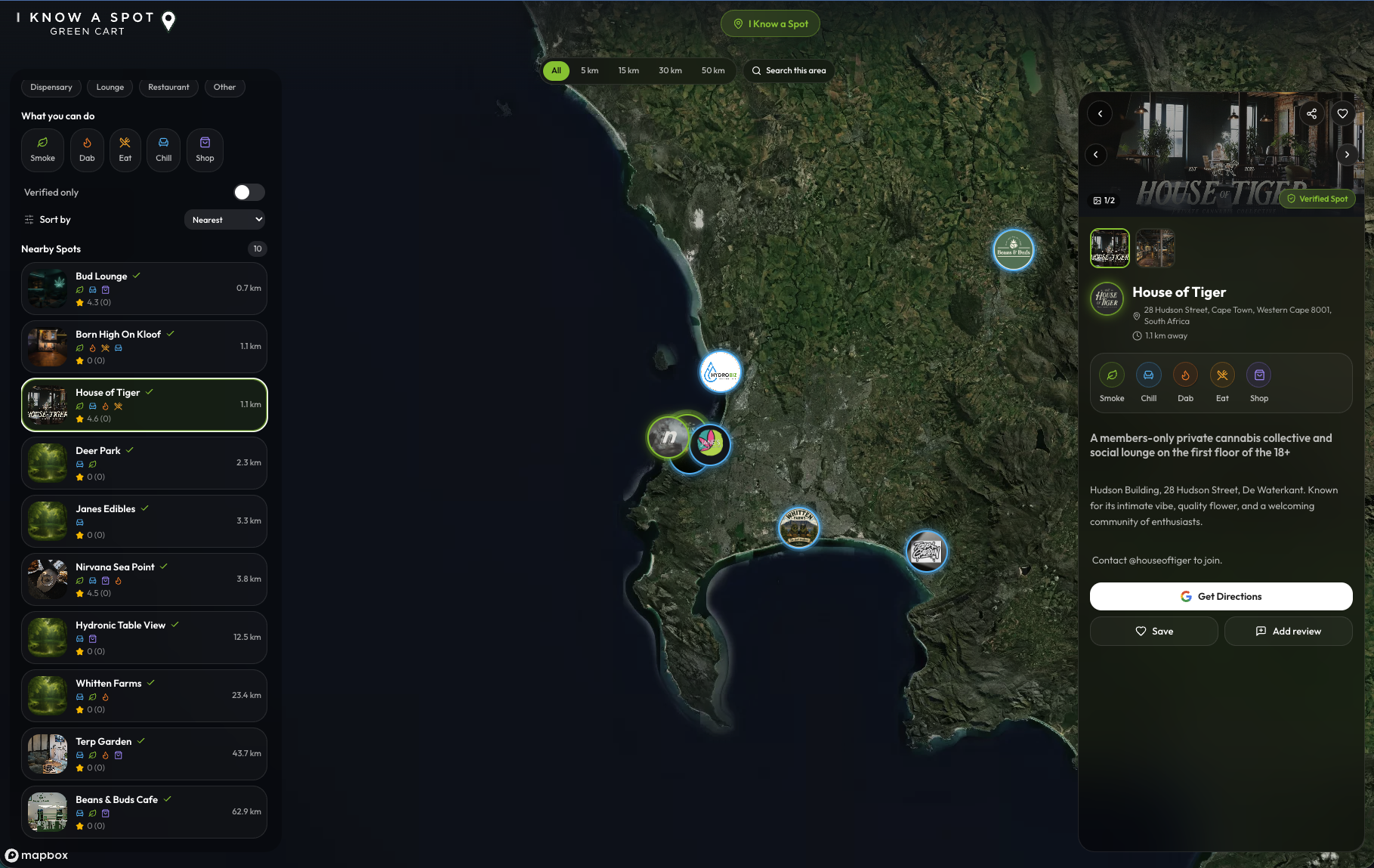Select second interior photo thumbnail
1374x868 pixels.
(x=1155, y=248)
